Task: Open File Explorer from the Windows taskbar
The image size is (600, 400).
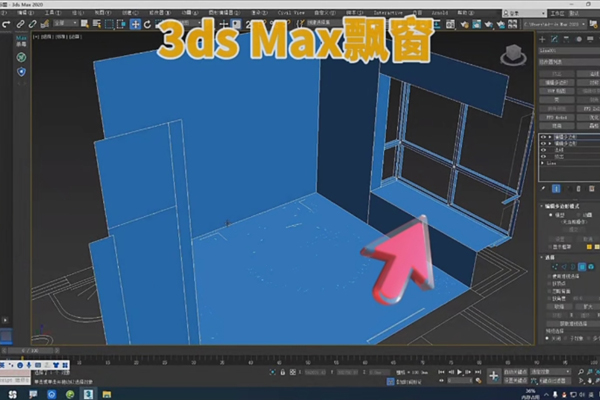Action: [107, 394]
